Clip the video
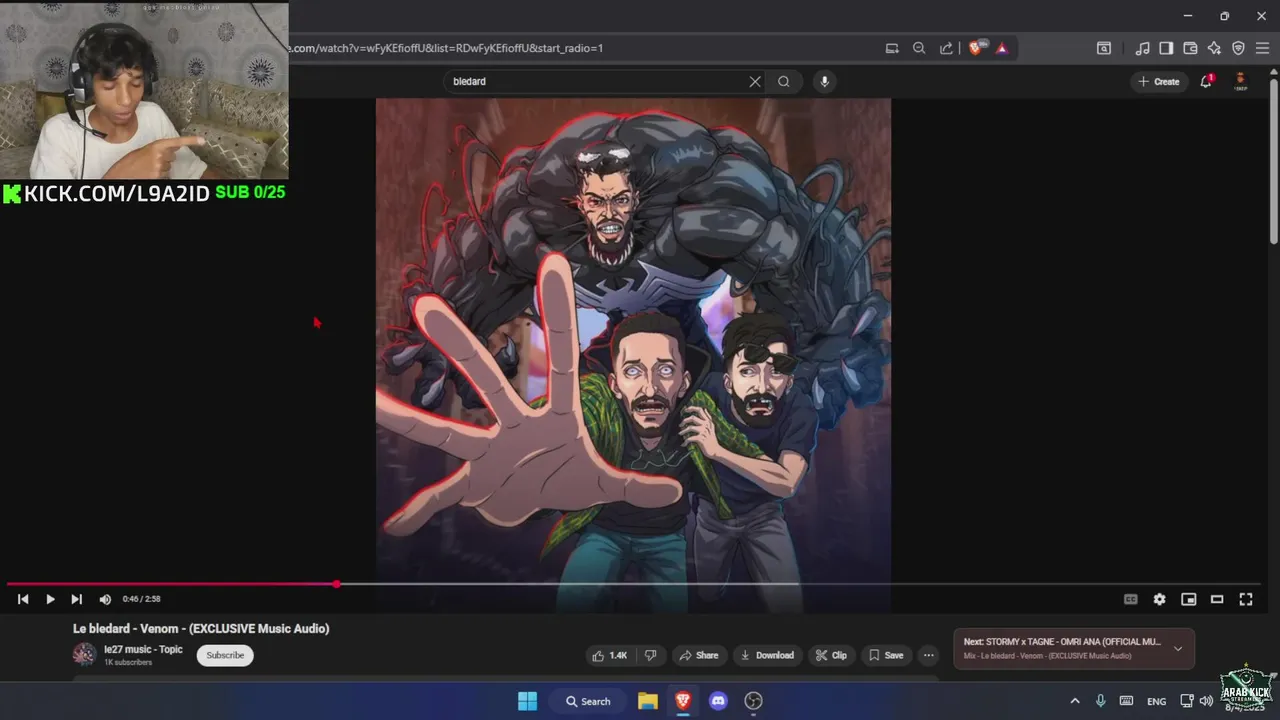 pos(830,655)
